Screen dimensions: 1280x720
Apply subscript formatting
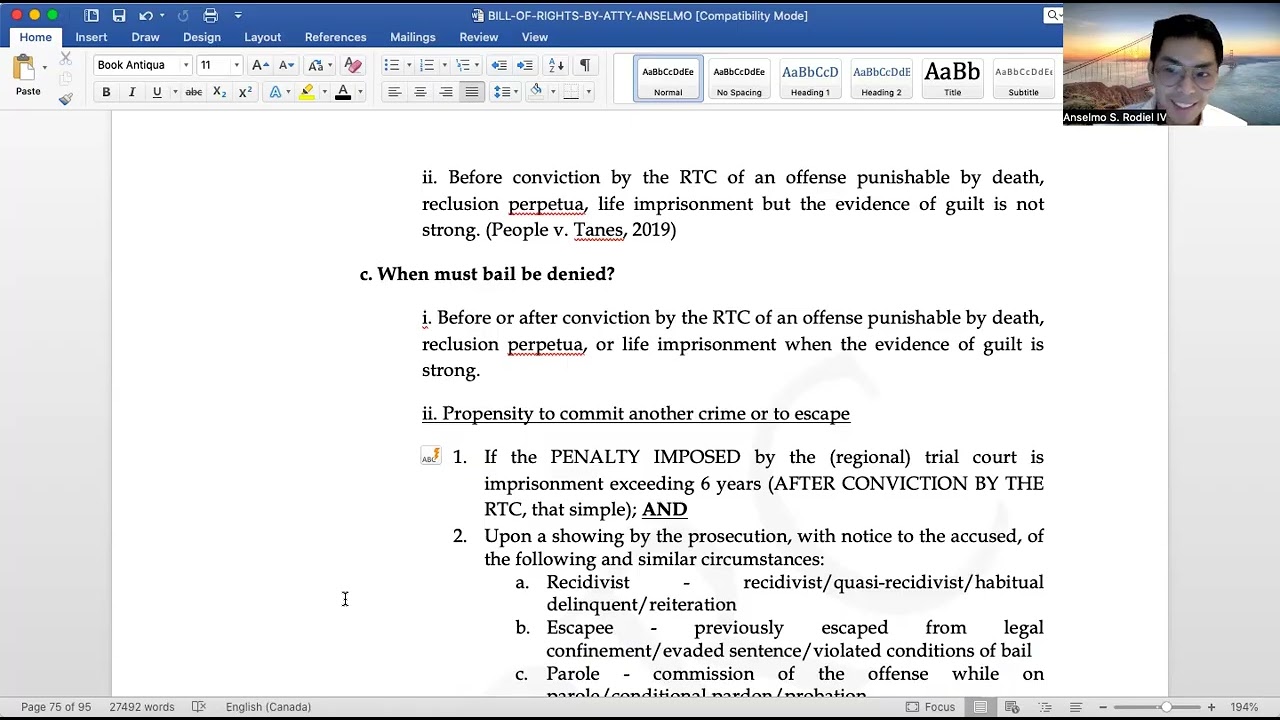tap(219, 92)
